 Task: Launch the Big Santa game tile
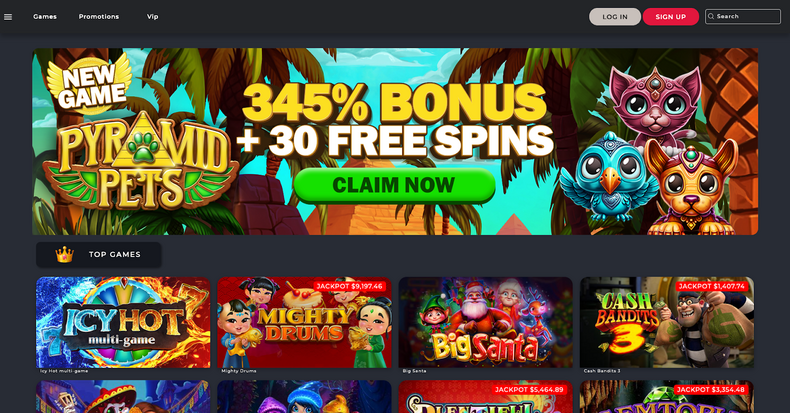(486, 322)
